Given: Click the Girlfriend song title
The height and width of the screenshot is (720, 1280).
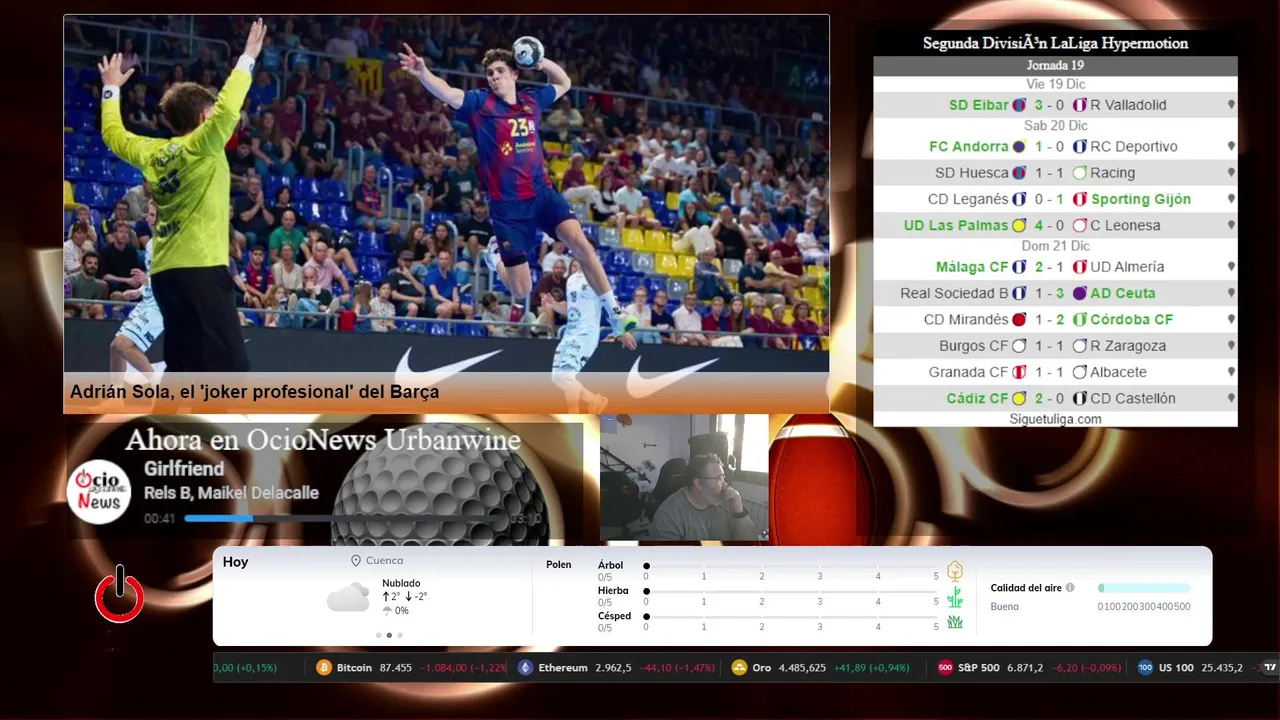Looking at the screenshot, I should [x=184, y=469].
